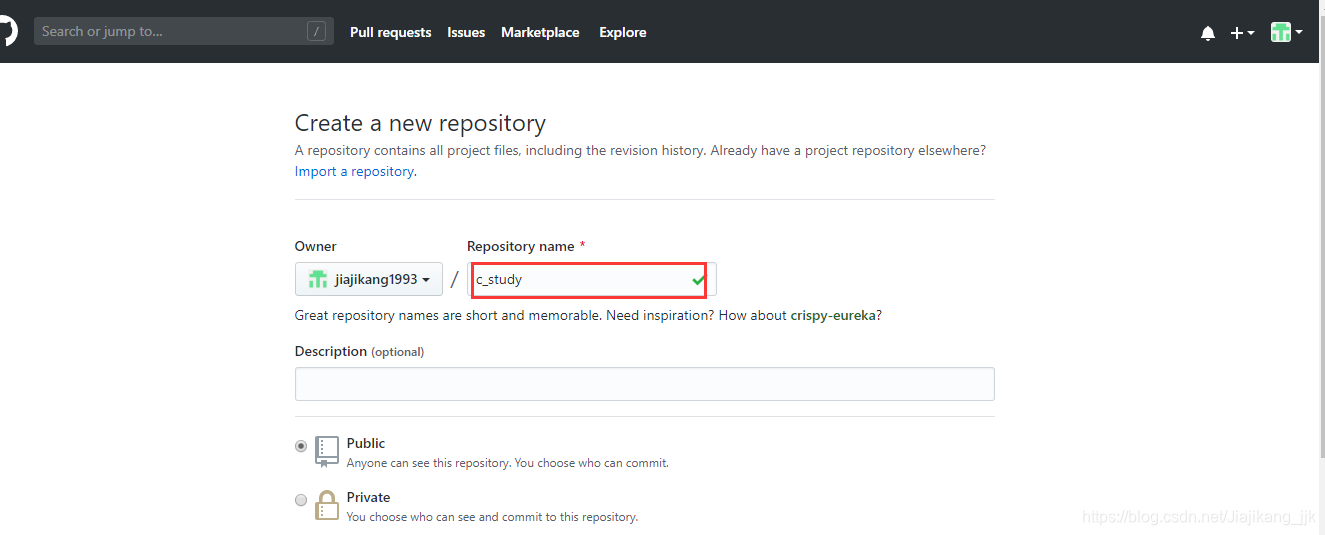Open Marketplace from top navigation
The width and height of the screenshot is (1325, 535).
(x=540, y=32)
